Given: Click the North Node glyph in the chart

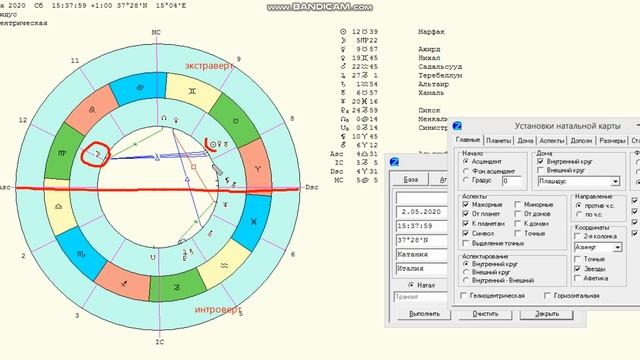Looking at the screenshot, I should coord(164,118).
